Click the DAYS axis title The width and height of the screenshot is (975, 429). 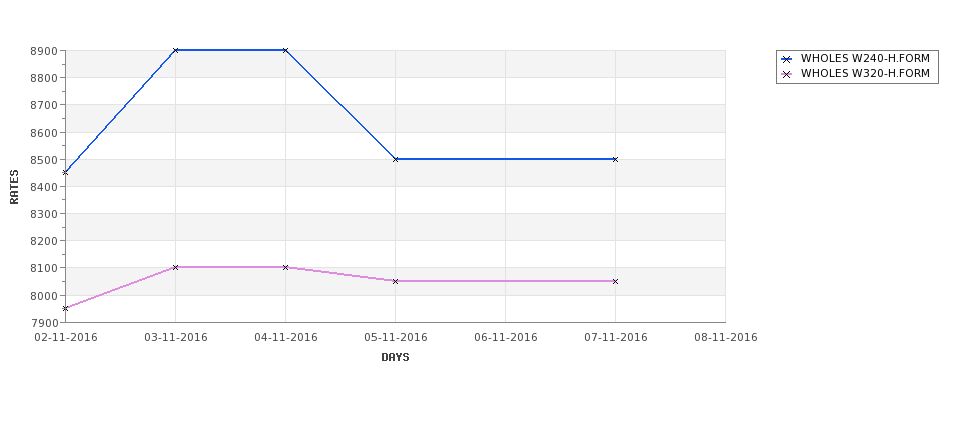[395, 358]
